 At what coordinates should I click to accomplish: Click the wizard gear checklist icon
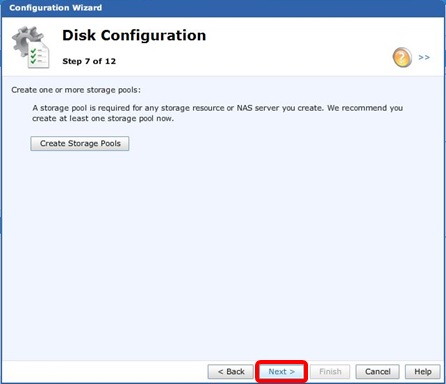(x=31, y=47)
